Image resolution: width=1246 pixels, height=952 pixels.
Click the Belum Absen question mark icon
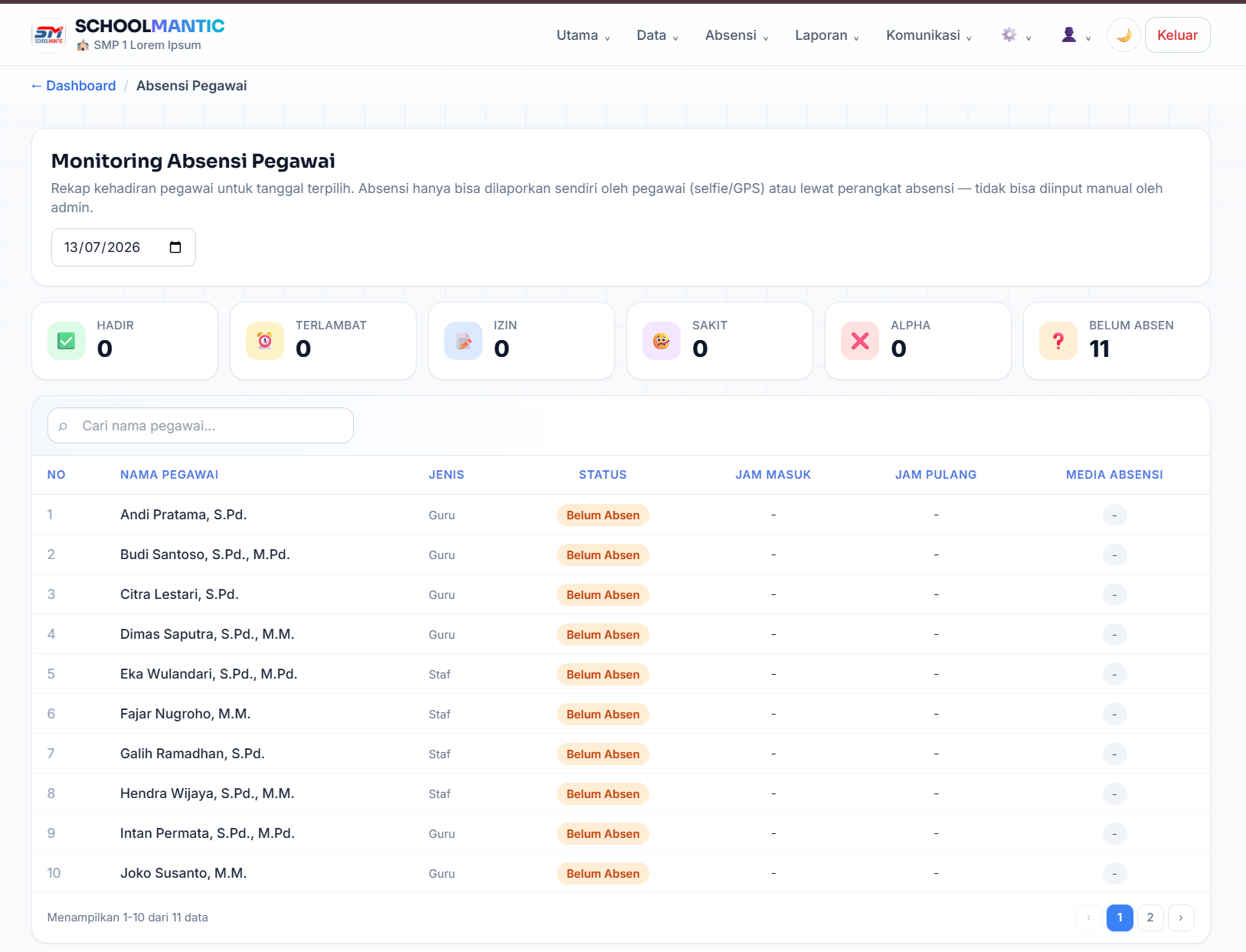coord(1058,341)
